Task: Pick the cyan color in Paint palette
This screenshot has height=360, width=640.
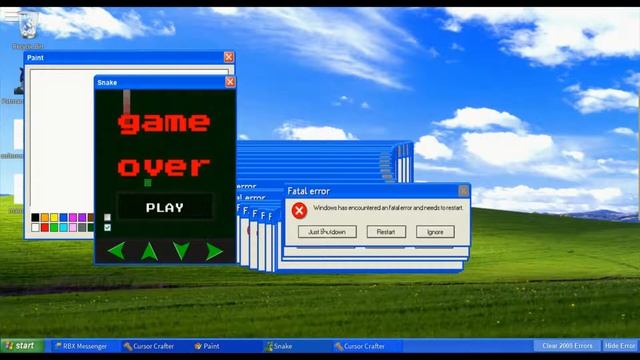Action: pos(64,227)
